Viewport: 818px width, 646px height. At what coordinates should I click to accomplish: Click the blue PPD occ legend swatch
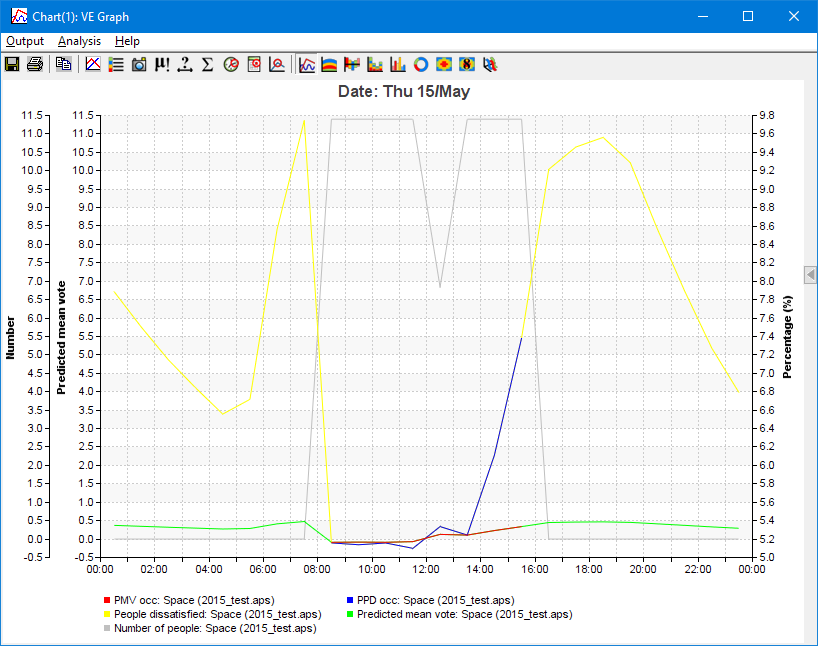(350, 600)
